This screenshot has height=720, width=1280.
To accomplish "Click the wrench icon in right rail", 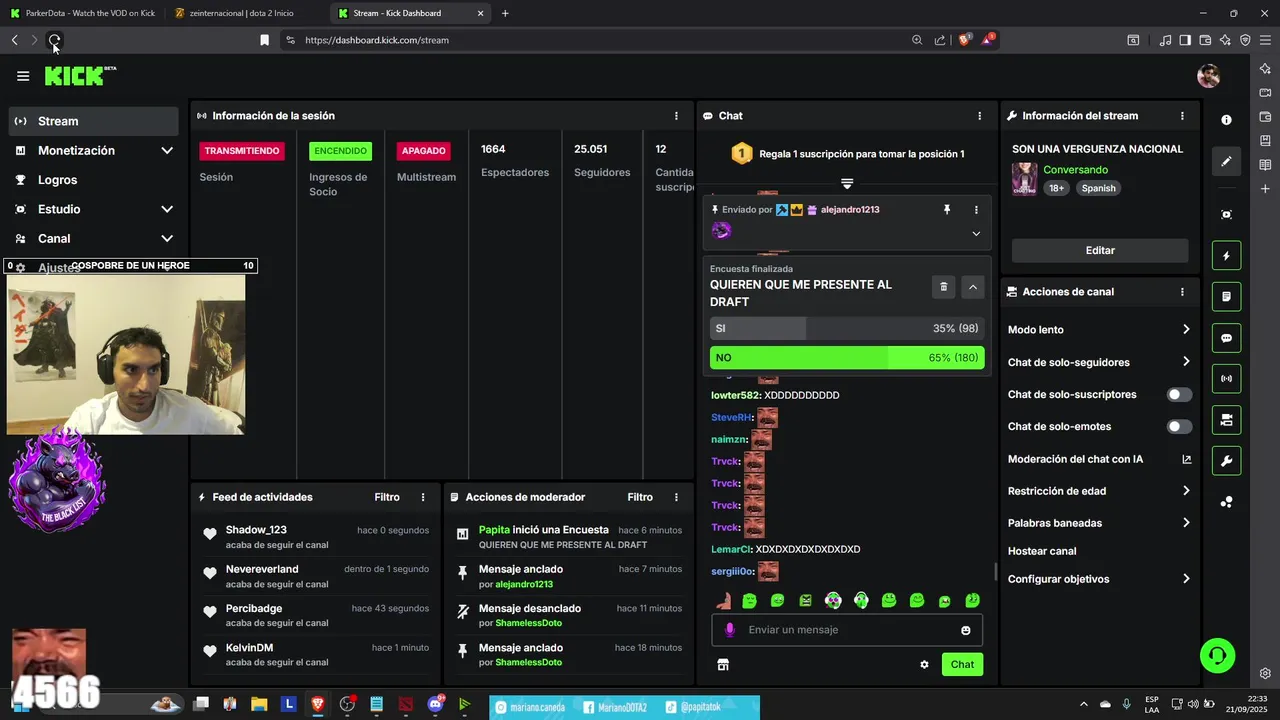I will (1226, 461).
